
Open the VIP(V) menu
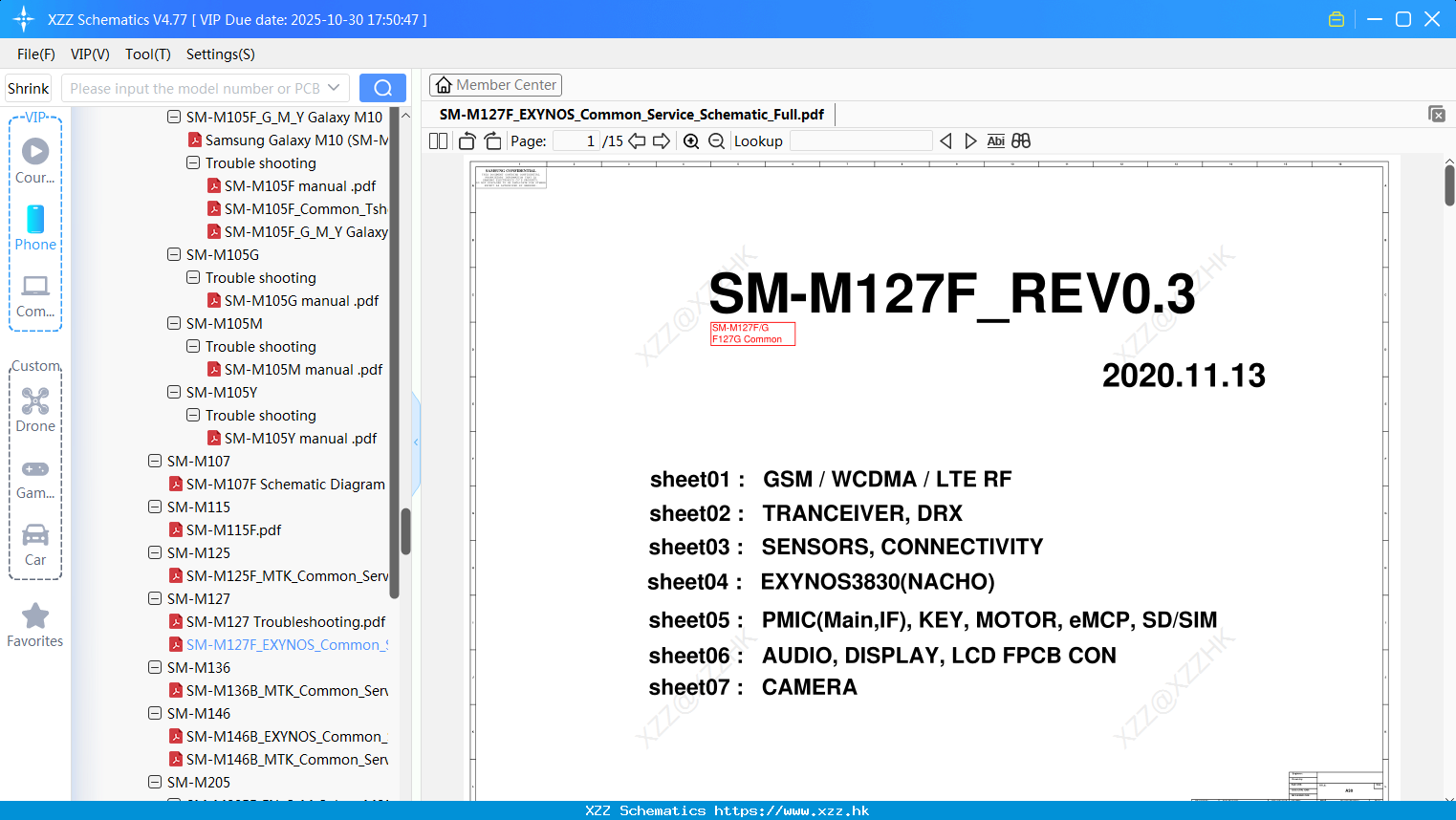point(90,54)
